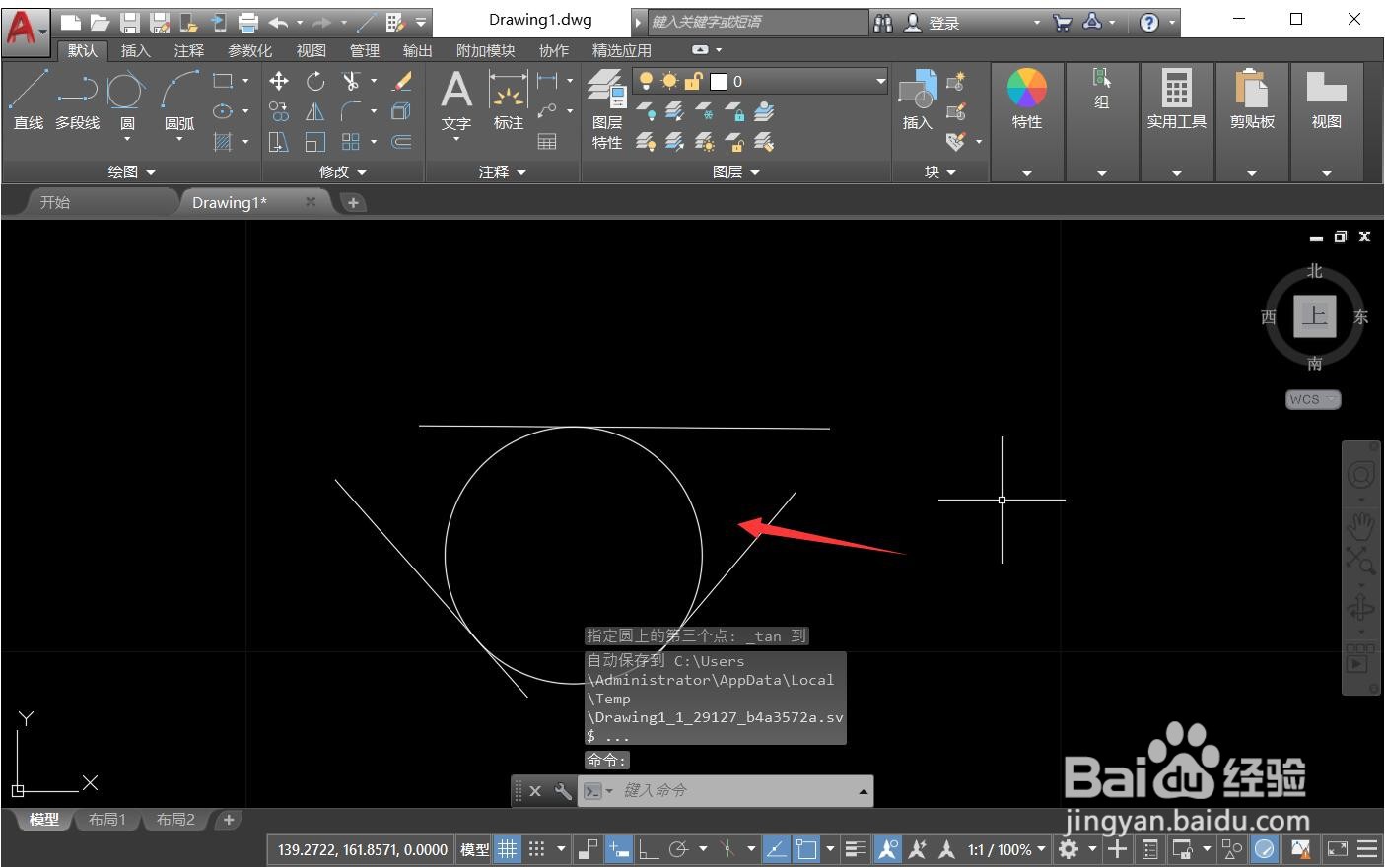Image resolution: width=1385 pixels, height=868 pixels.
Task: Toggle snap mode in status bar
Action: [537, 848]
